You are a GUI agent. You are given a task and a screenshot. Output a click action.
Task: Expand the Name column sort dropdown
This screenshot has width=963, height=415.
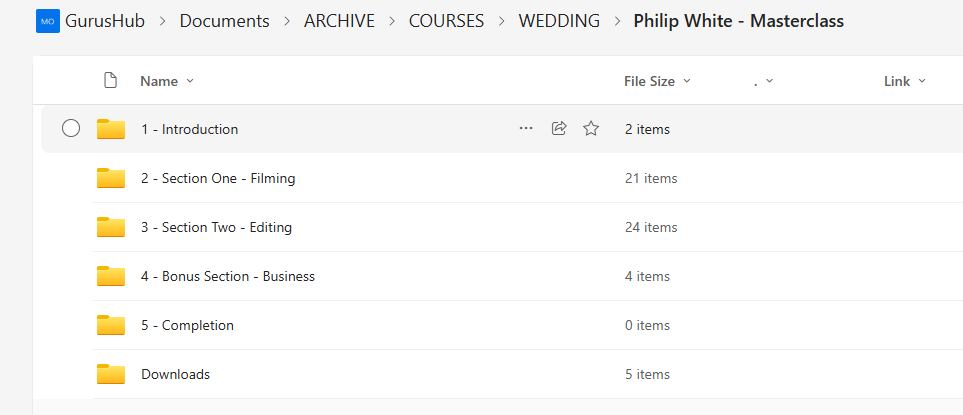pos(190,81)
